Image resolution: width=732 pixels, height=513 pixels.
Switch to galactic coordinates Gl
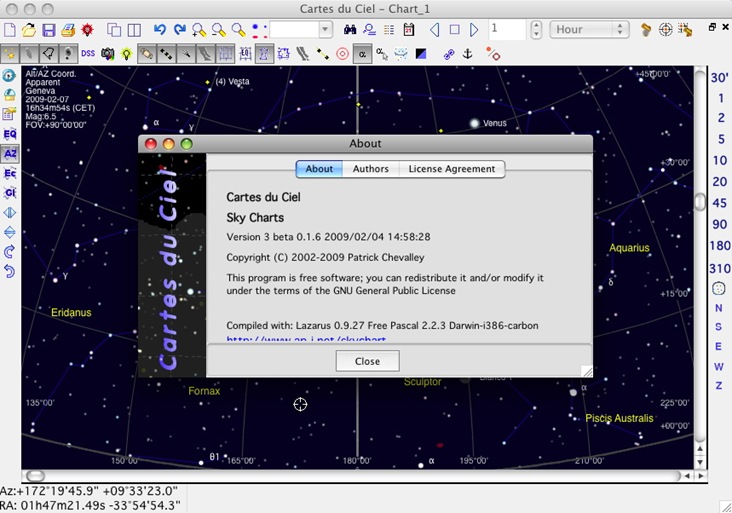point(10,193)
